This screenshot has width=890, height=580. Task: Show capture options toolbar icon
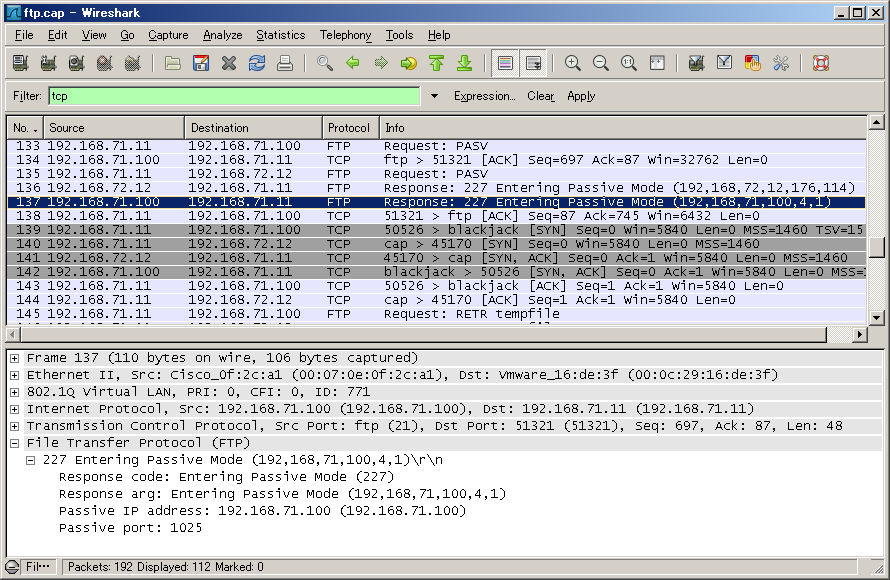[x=49, y=63]
